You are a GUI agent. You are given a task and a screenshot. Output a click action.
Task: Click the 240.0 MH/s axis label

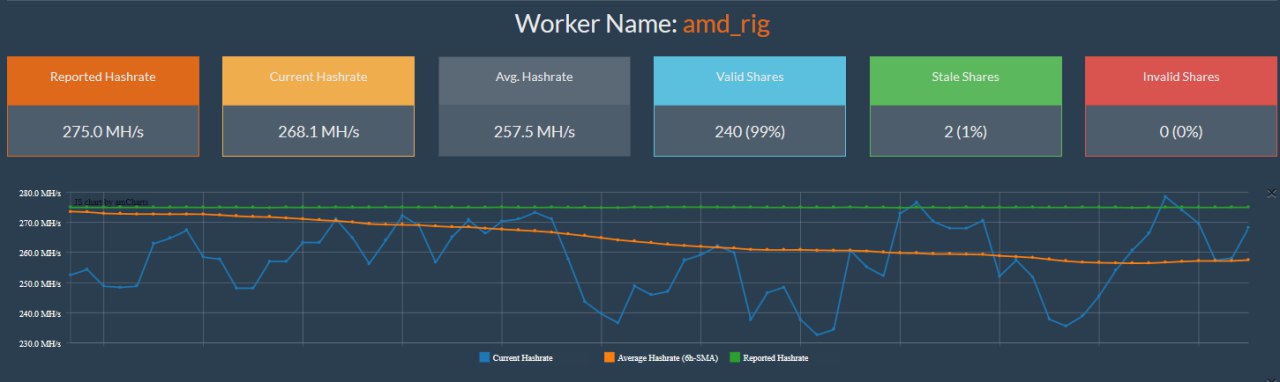pos(40,313)
